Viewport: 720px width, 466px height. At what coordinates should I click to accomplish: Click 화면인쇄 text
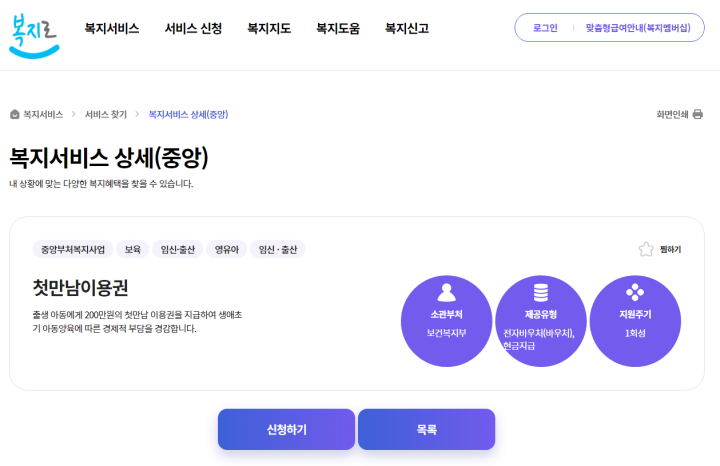672,114
